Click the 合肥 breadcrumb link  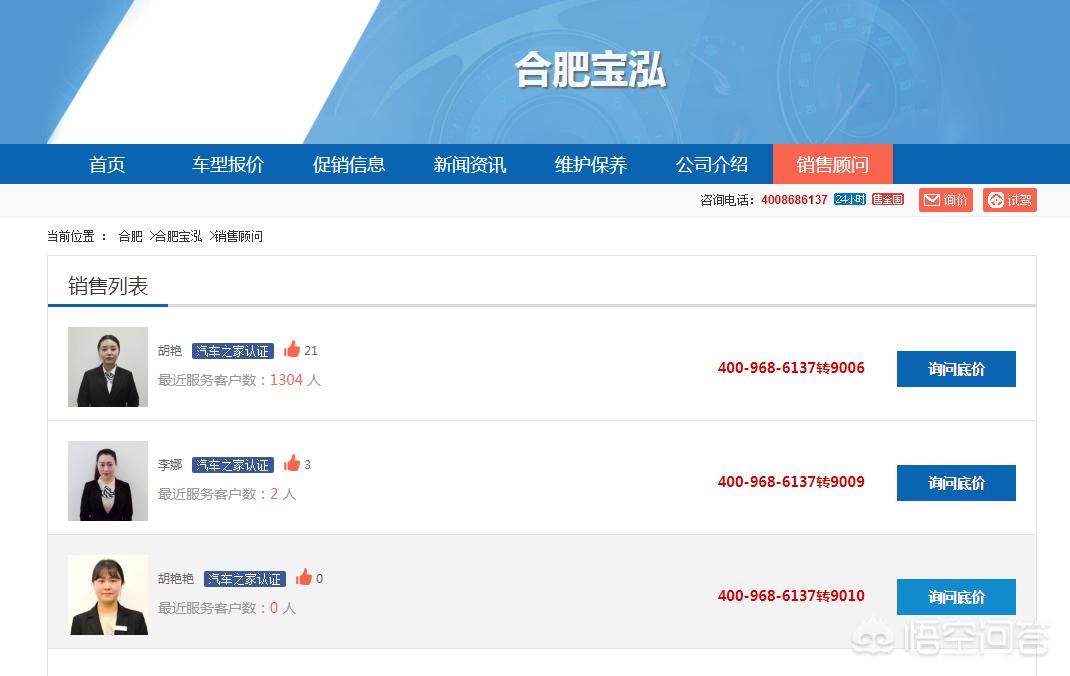[x=130, y=237]
